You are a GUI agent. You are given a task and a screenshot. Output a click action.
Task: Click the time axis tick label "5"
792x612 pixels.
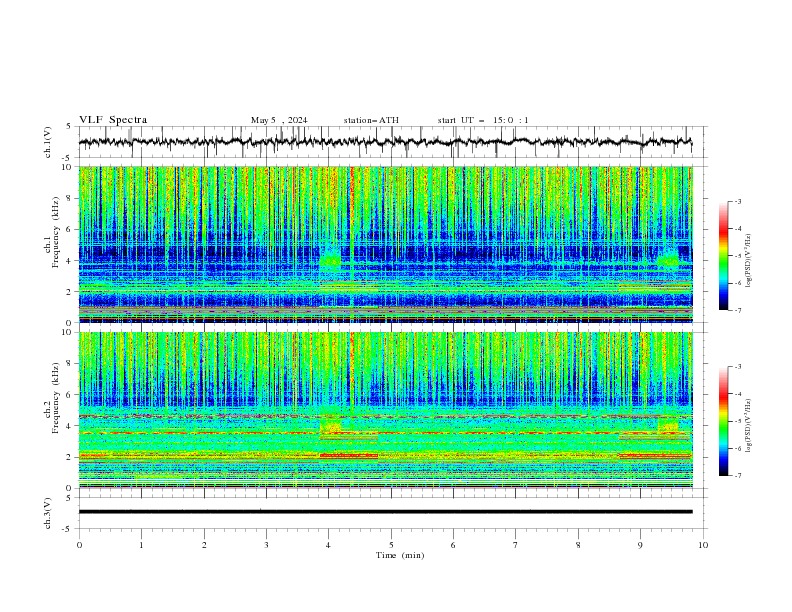(x=391, y=545)
